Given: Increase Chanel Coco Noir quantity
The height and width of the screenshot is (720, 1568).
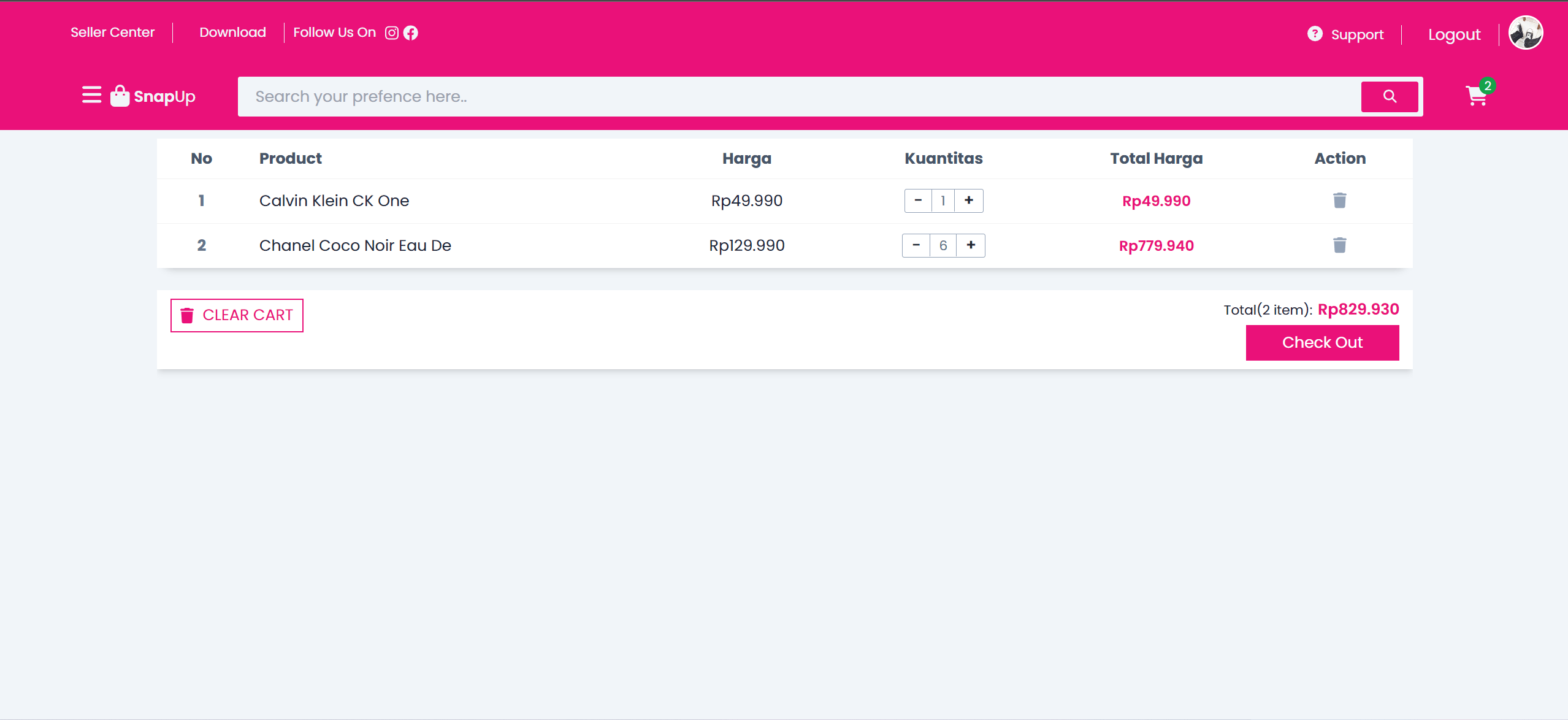Looking at the screenshot, I should [x=971, y=245].
